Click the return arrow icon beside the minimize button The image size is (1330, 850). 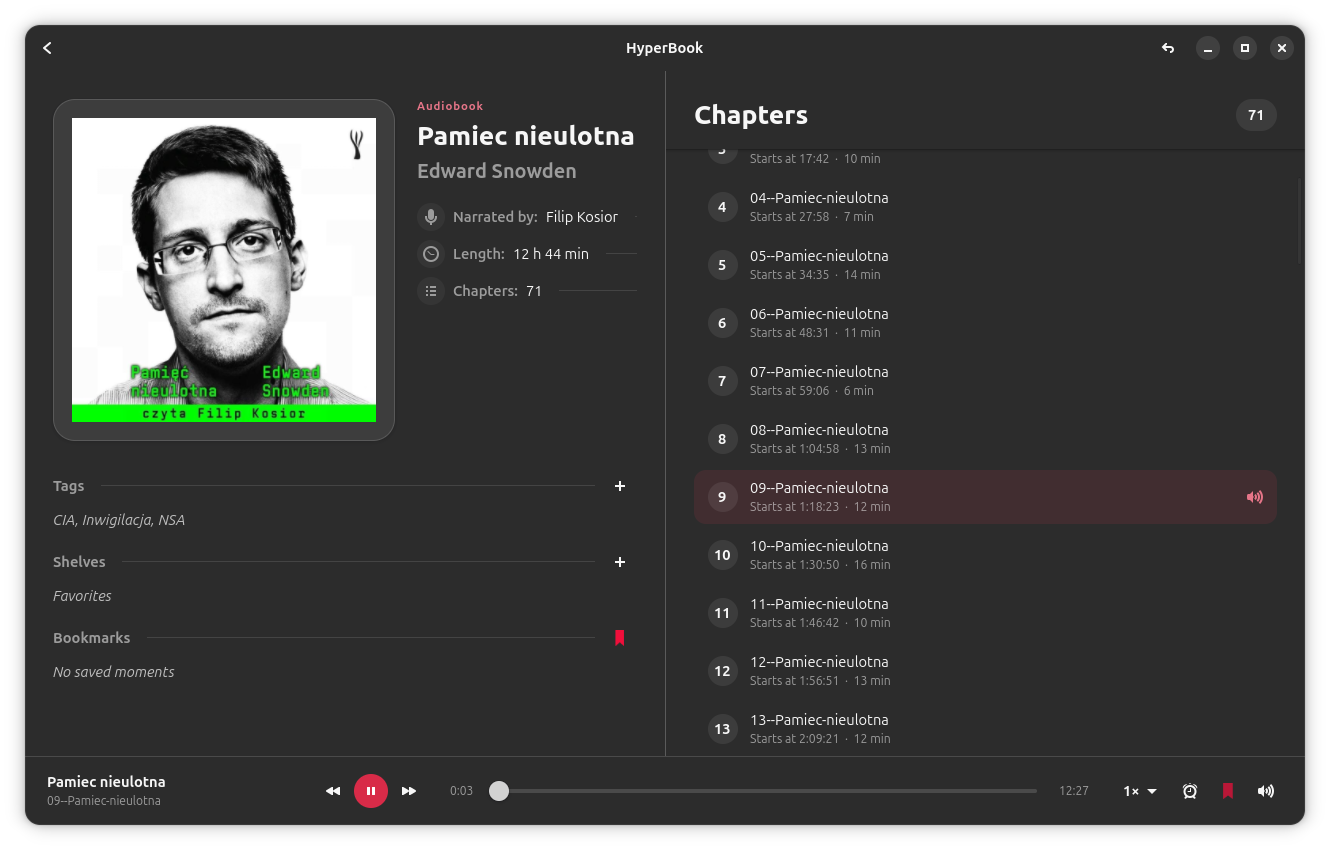(1168, 48)
